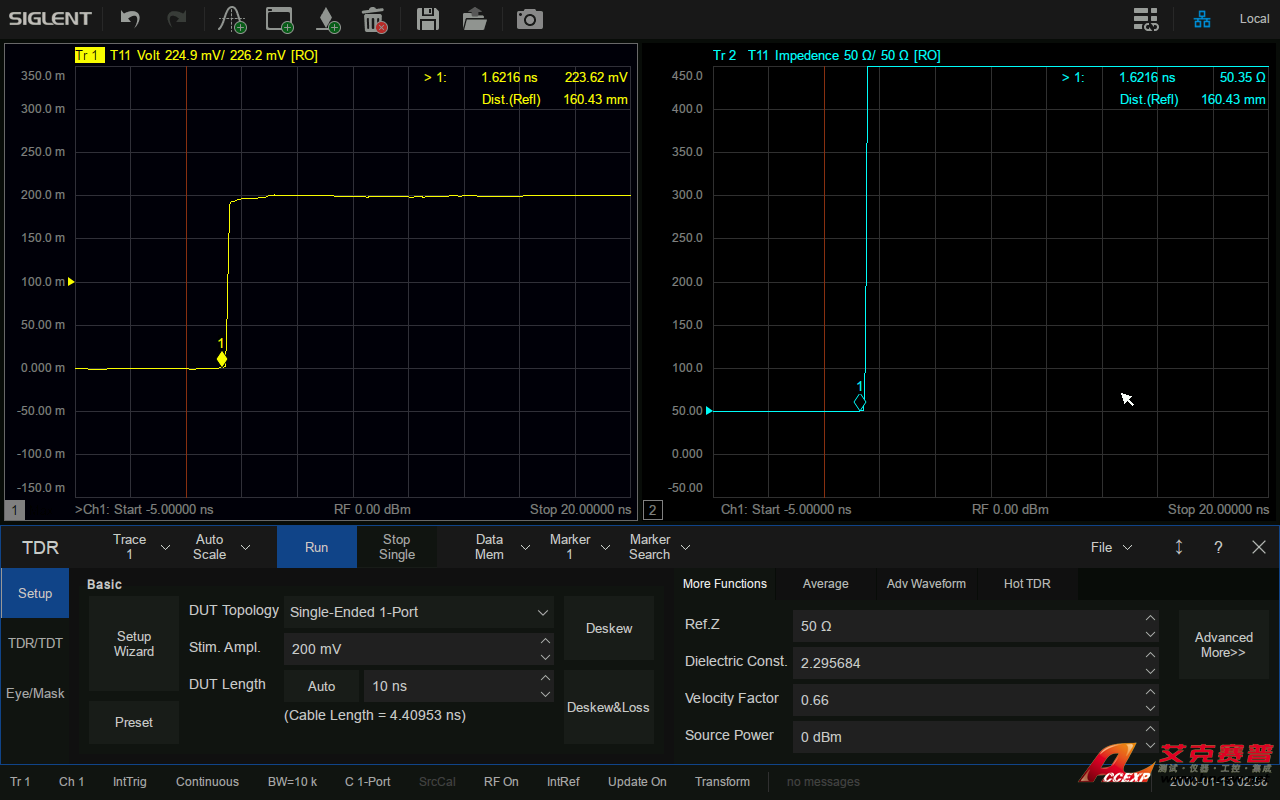Increase the Stim. Ampl. value with up arrow
1280x800 pixels.
coord(545,641)
